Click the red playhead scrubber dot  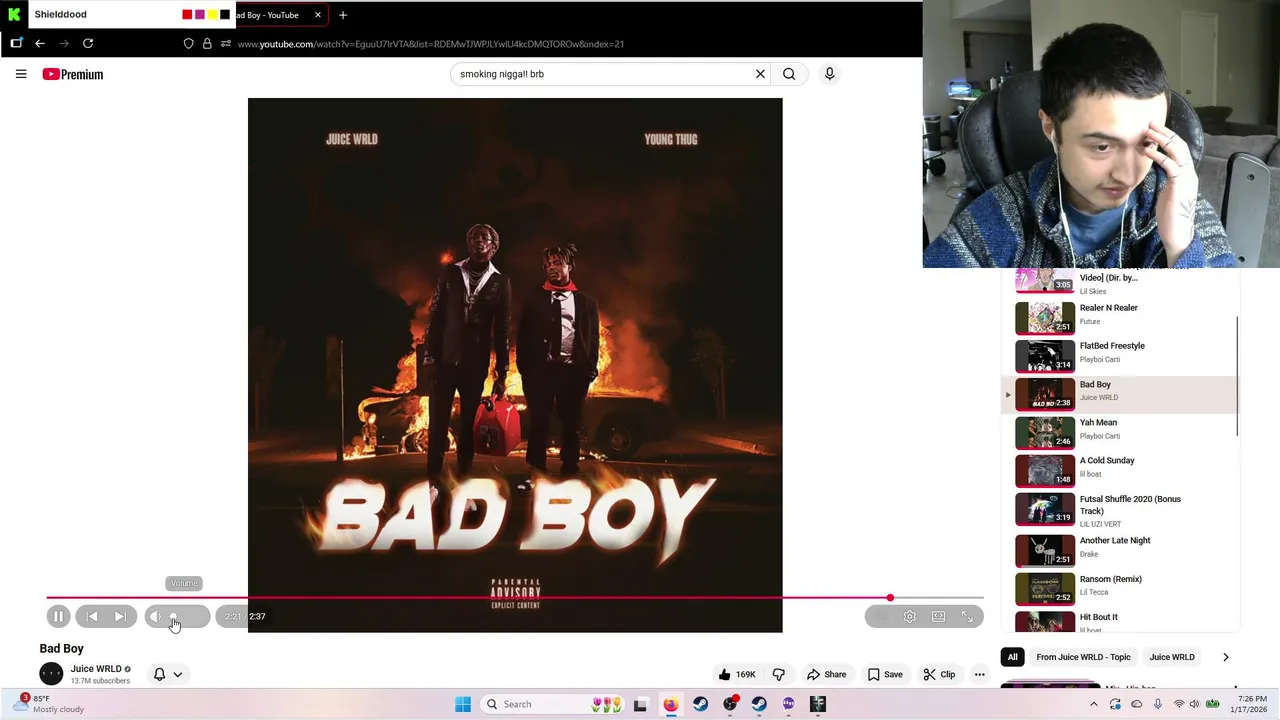pyautogui.click(x=890, y=598)
